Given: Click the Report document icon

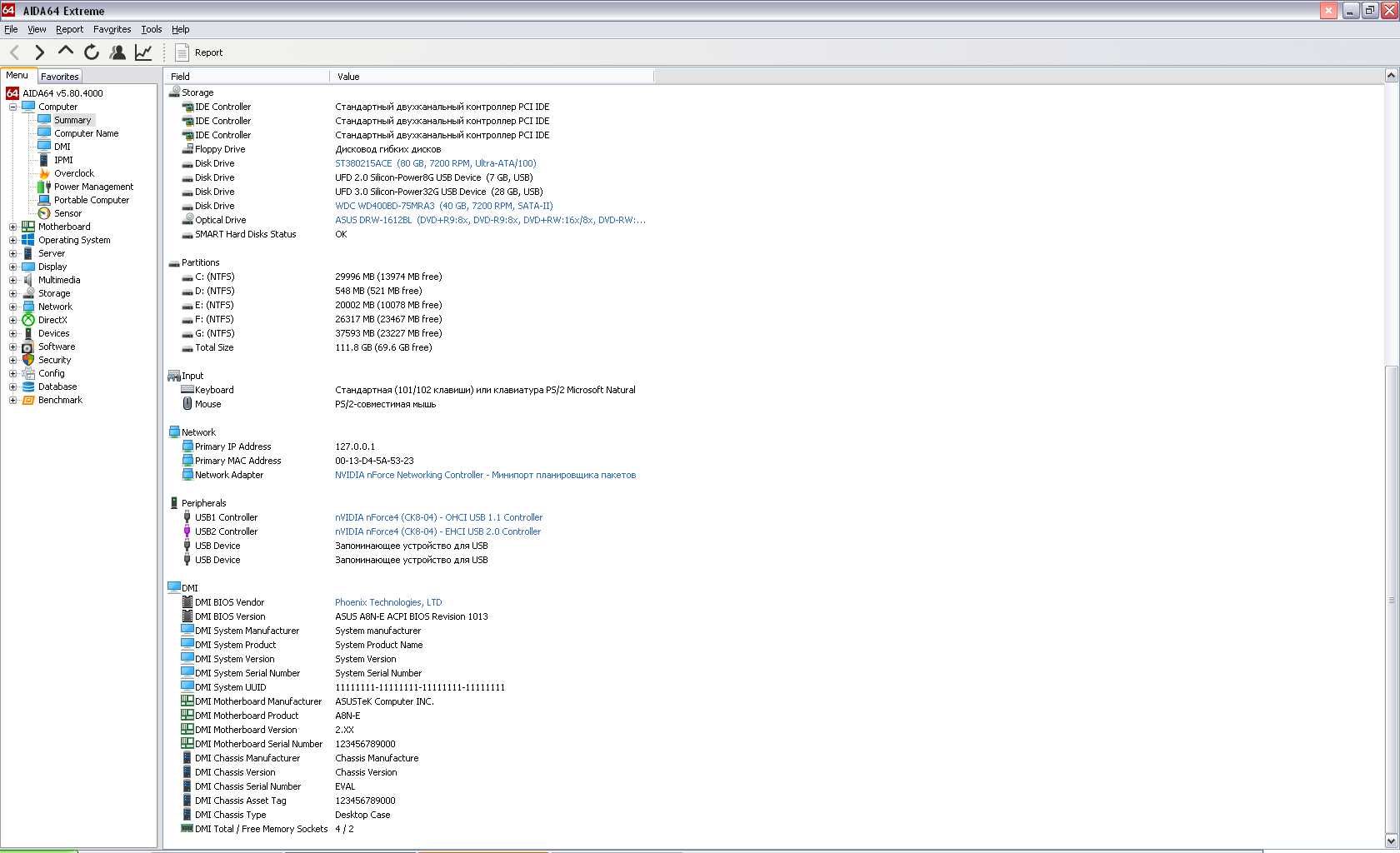Looking at the screenshot, I should 182,52.
